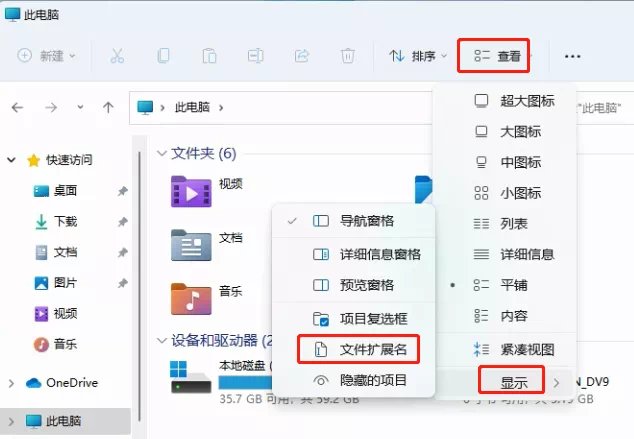The height and width of the screenshot is (439, 634).
Task: Go up one level with up arrow
Action: (108, 107)
